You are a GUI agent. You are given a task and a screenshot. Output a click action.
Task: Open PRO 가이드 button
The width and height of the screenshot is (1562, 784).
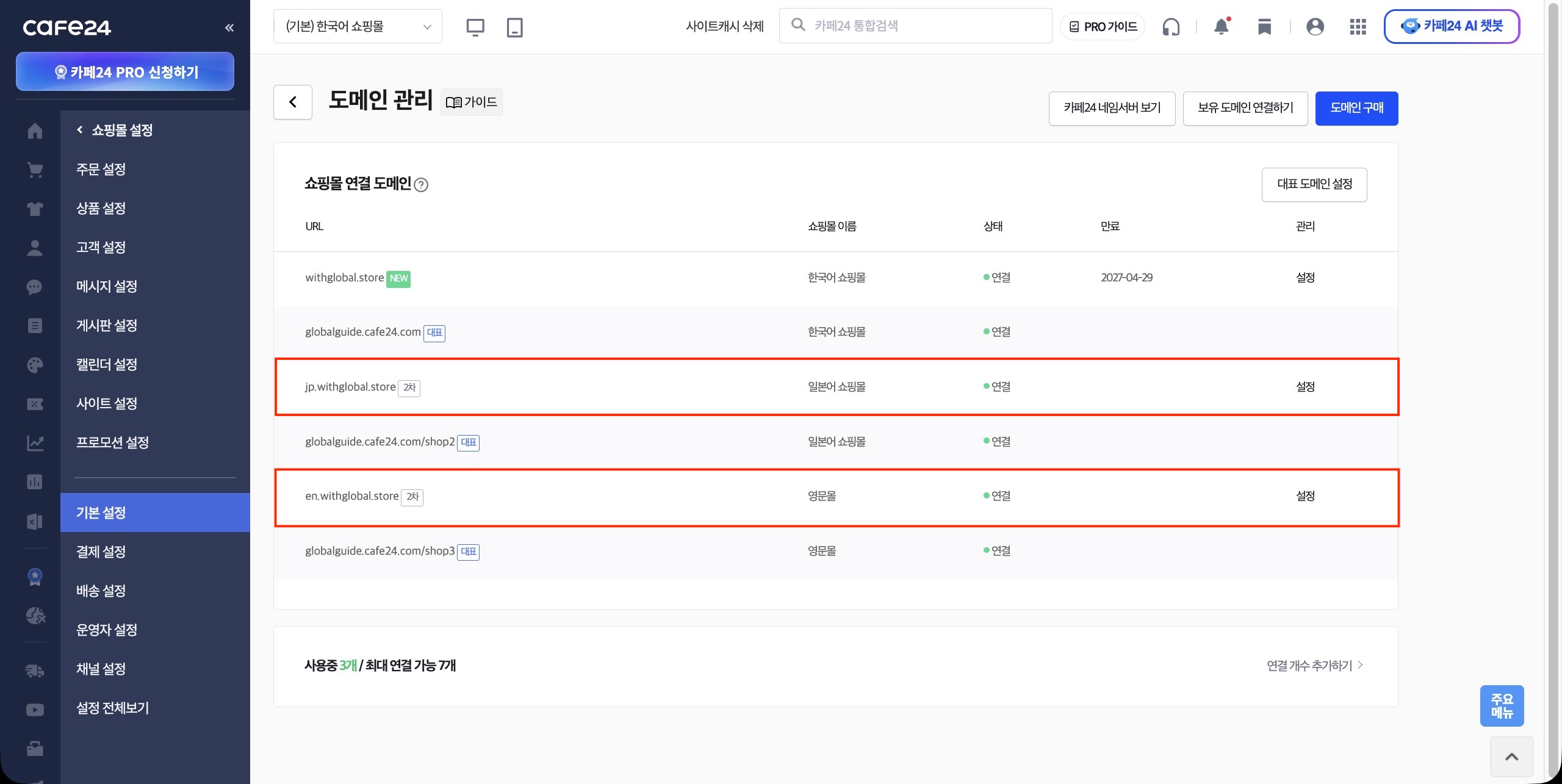[x=1103, y=27]
